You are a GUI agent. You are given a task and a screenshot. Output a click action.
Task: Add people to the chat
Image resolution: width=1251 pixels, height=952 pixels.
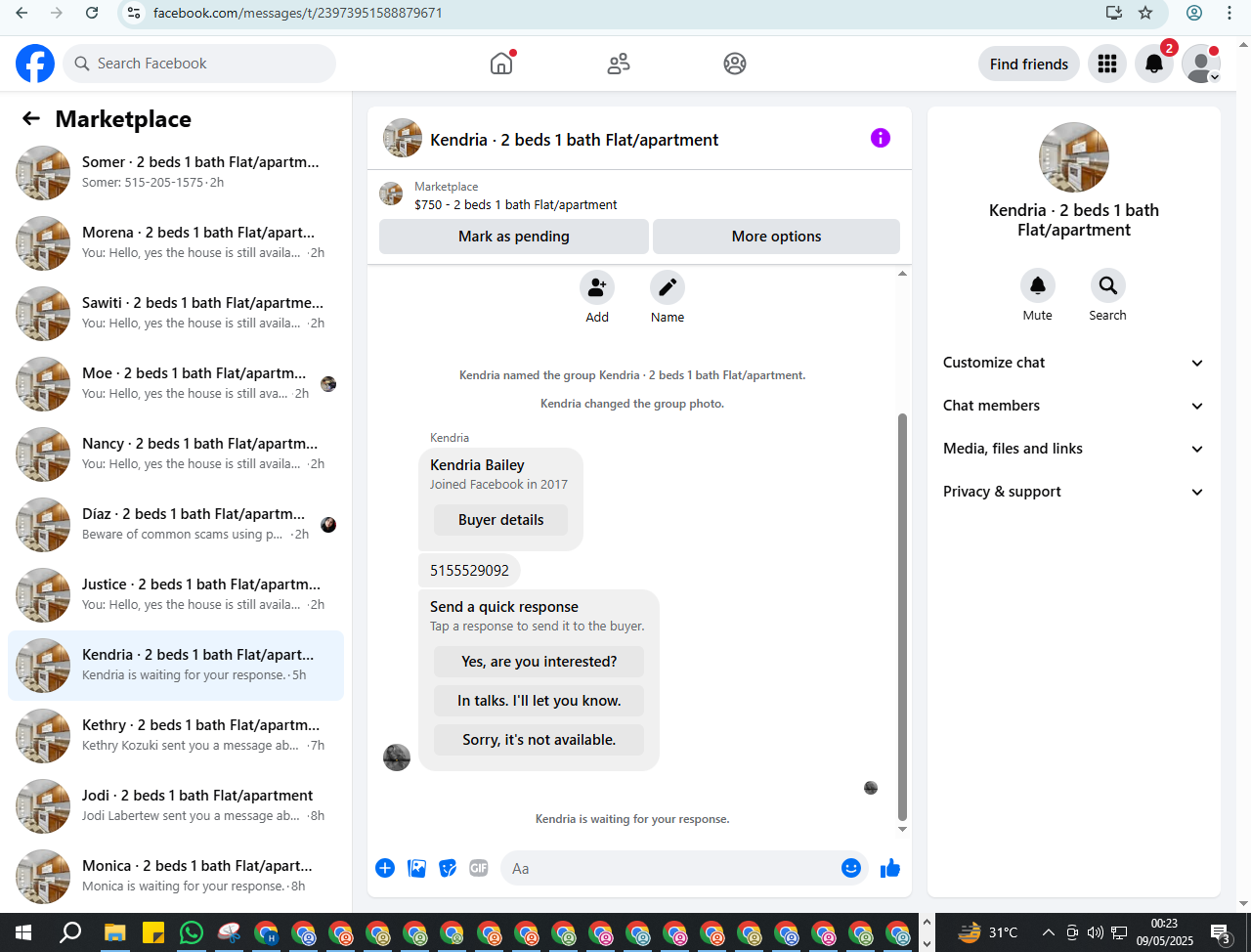[597, 287]
